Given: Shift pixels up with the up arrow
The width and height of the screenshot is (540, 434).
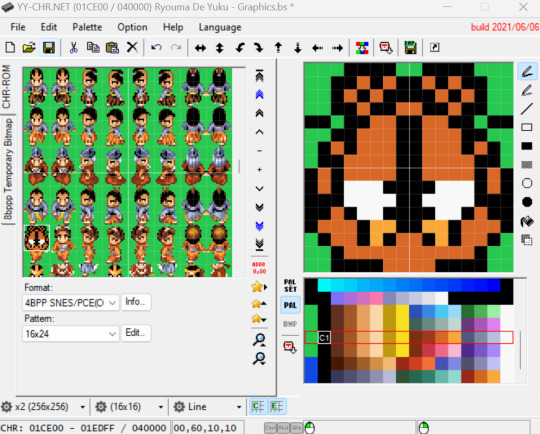Looking at the screenshot, I should [x=278, y=48].
